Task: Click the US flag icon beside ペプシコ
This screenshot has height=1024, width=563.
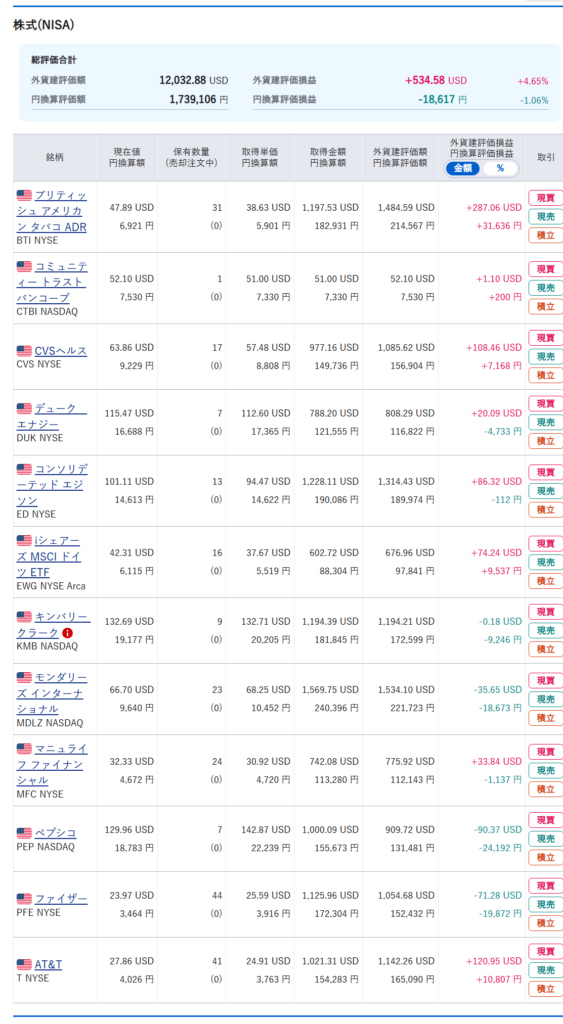Action: (24, 833)
